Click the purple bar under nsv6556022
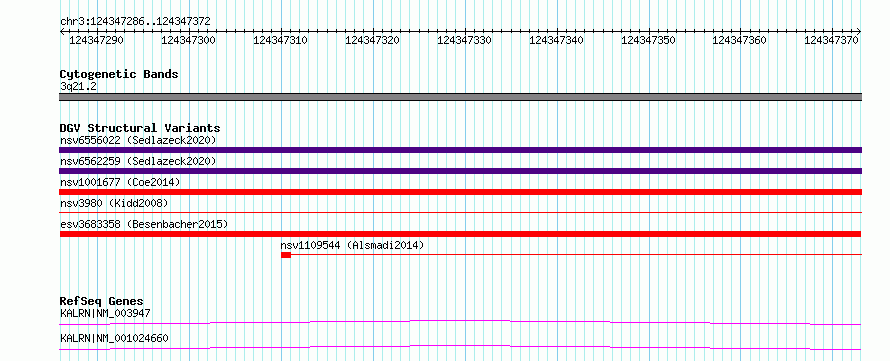Viewport: 890px width, 361px height. coord(460,150)
